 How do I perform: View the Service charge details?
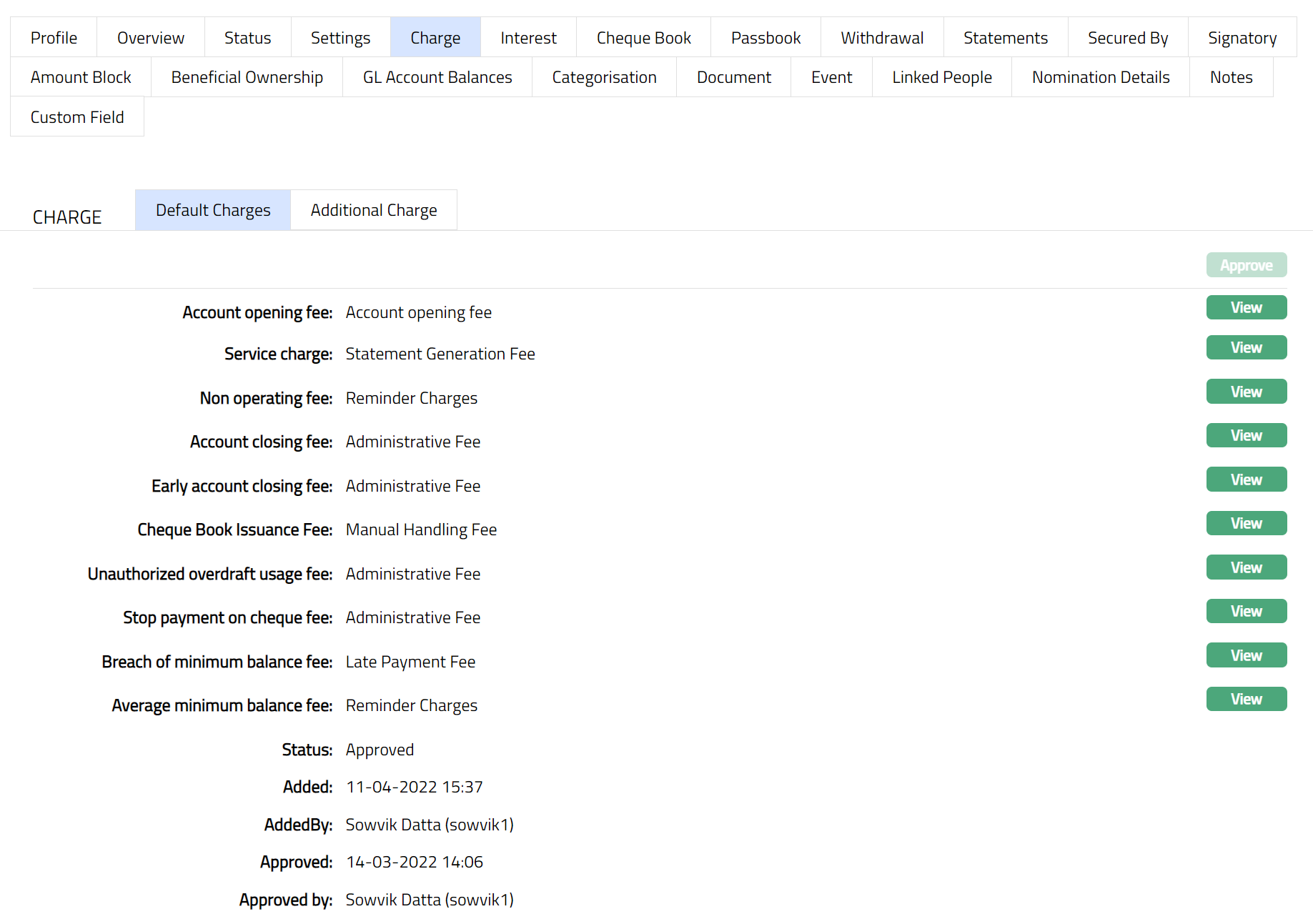[1246, 348]
